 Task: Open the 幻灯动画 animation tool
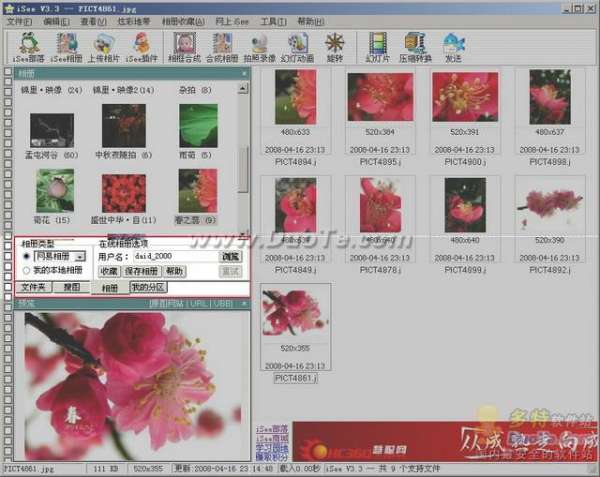[297, 47]
